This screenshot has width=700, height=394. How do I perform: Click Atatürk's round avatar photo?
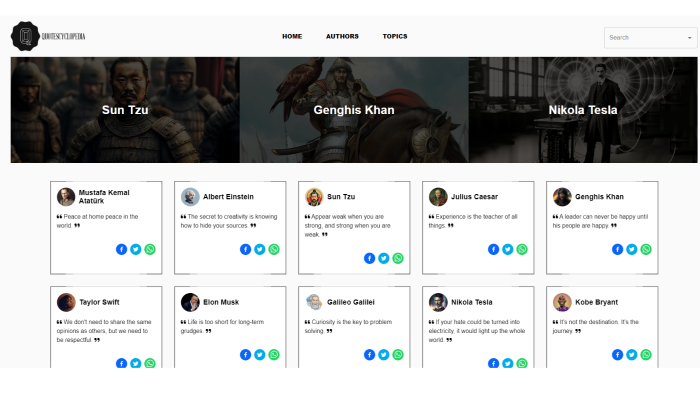click(x=66, y=197)
